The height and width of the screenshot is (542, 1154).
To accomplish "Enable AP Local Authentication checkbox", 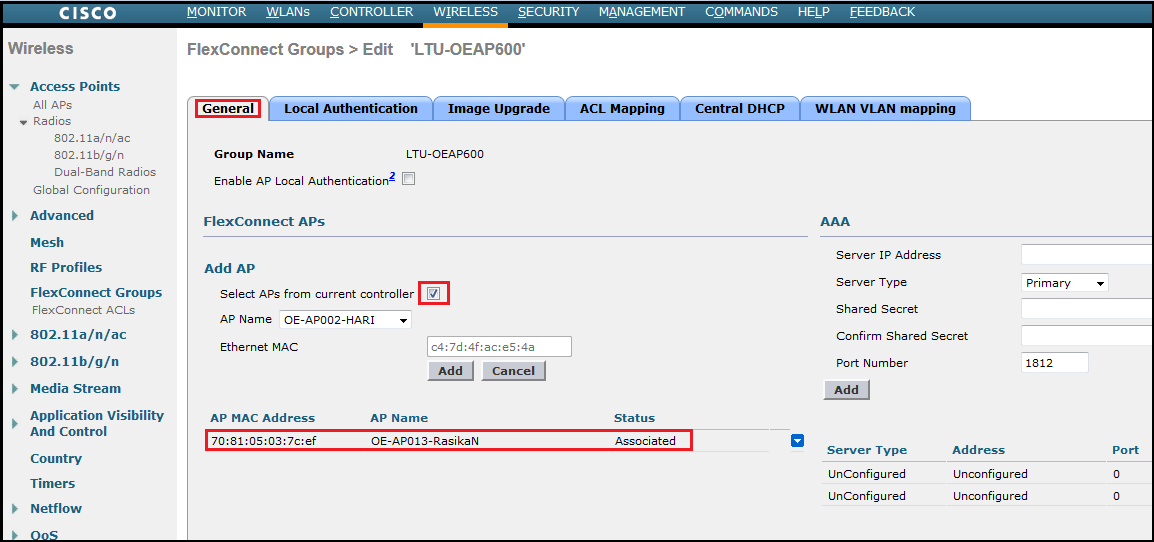I will pos(408,180).
